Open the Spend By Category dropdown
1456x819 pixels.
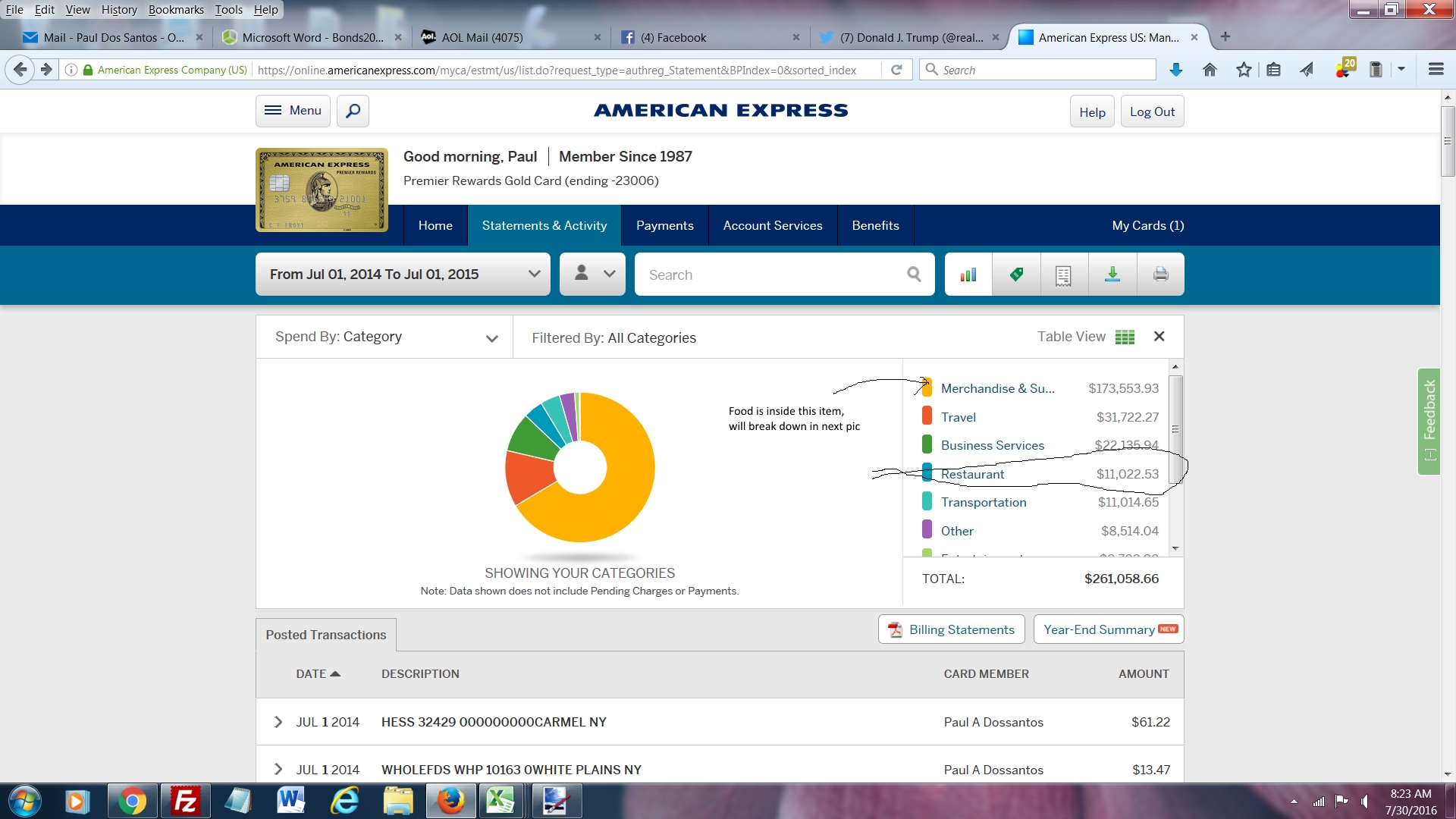(384, 337)
